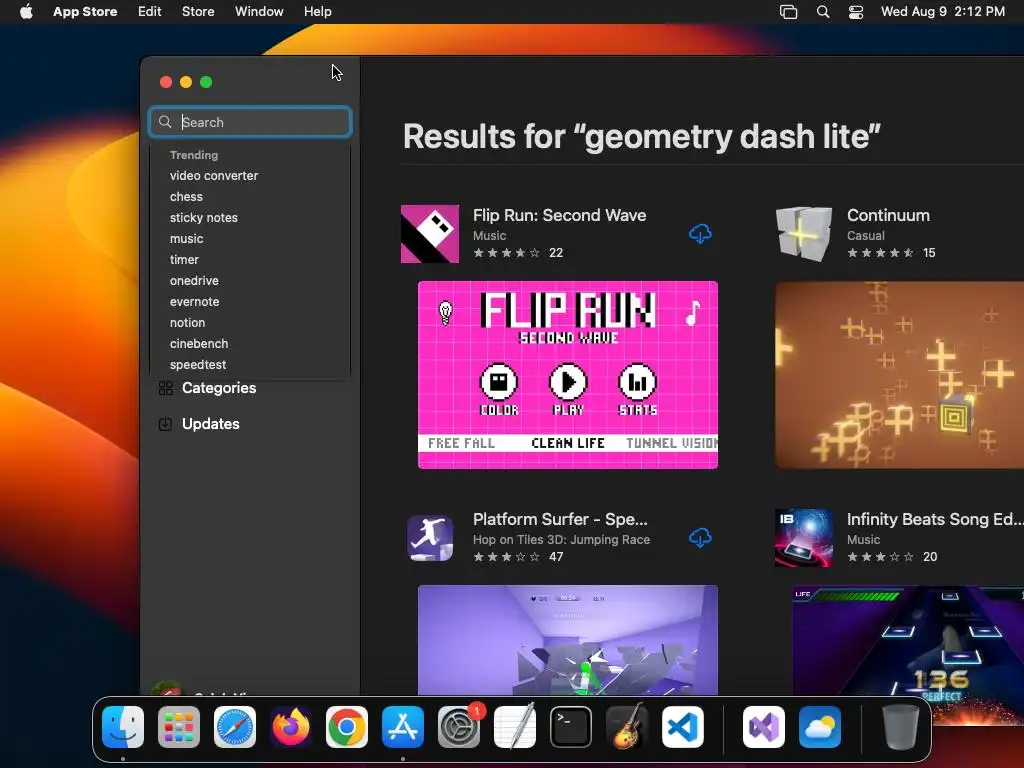Screen dimensions: 1024x768
Task: Click the Stage Manager icon in menu bar
Action: click(788, 12)
